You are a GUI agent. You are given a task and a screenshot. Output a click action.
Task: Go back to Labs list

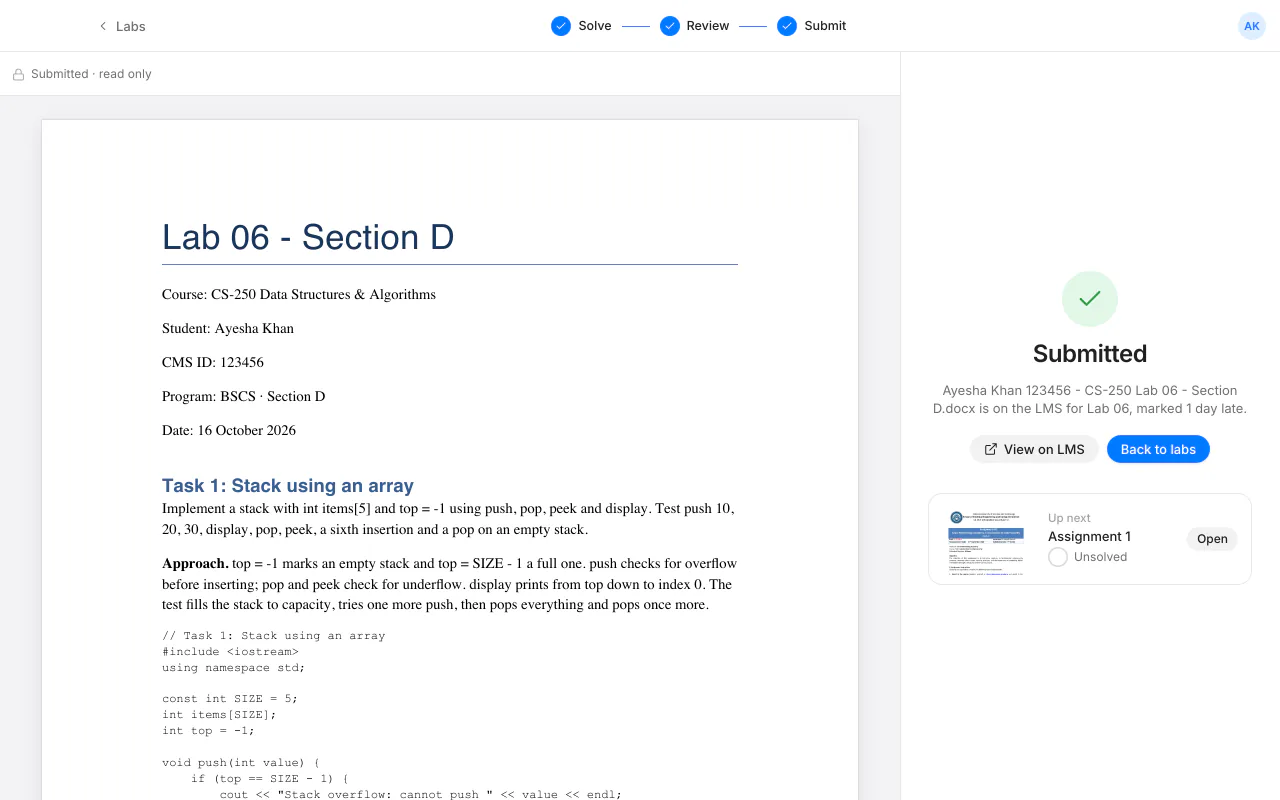point(121,26)
